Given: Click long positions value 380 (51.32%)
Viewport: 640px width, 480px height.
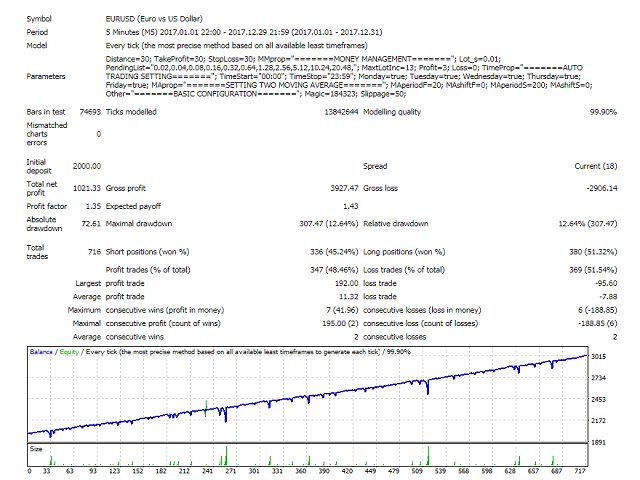Looking at the screenshot, I should click(x=593, y=252).
